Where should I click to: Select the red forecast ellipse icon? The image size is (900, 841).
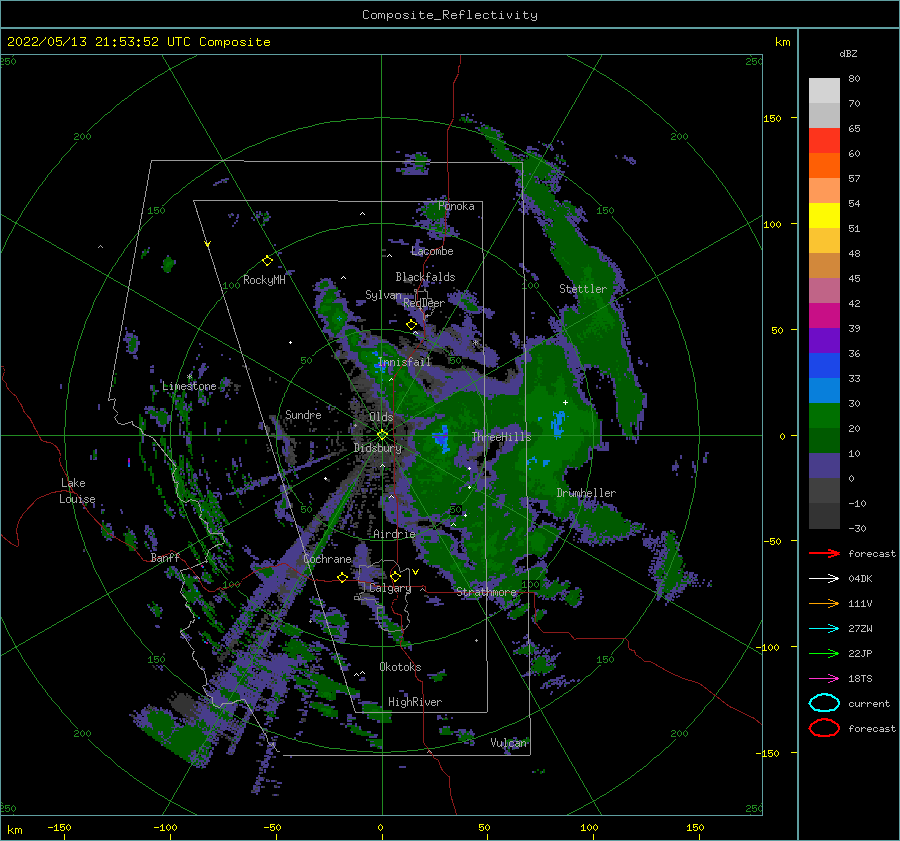pos(824,728)
